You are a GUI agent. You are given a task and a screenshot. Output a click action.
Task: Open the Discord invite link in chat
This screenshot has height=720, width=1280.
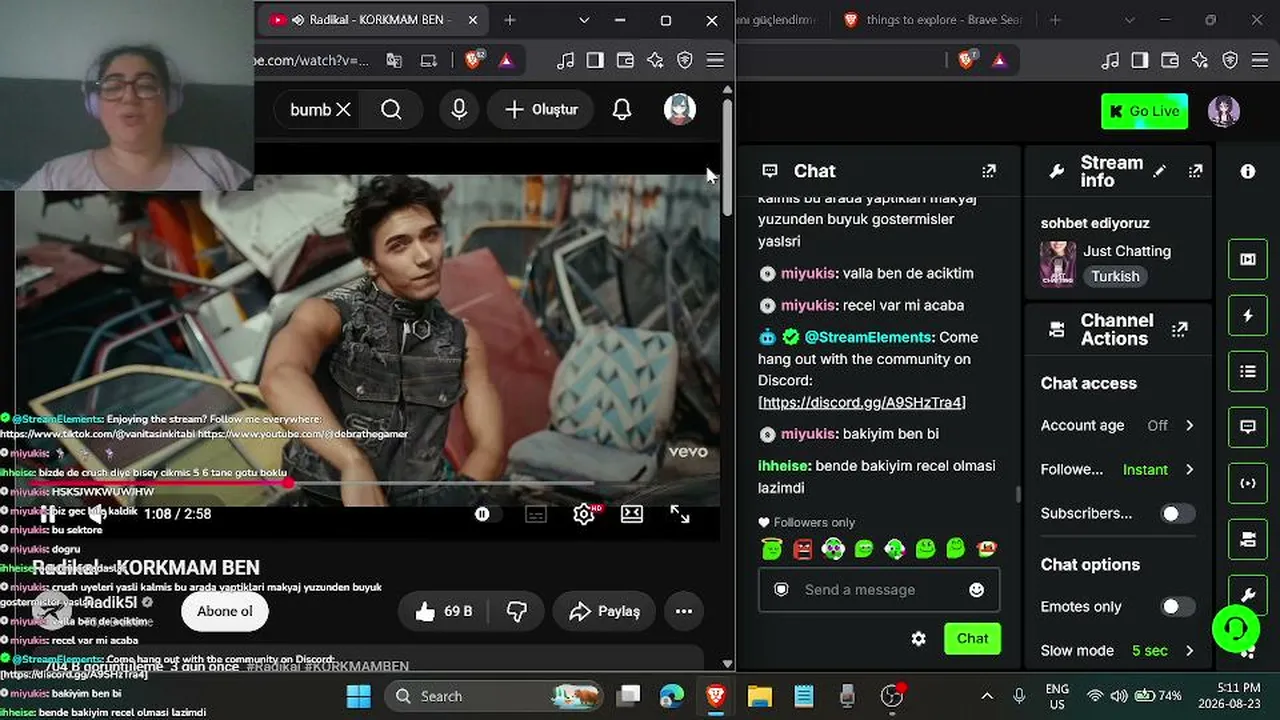(x=862, y=403)
